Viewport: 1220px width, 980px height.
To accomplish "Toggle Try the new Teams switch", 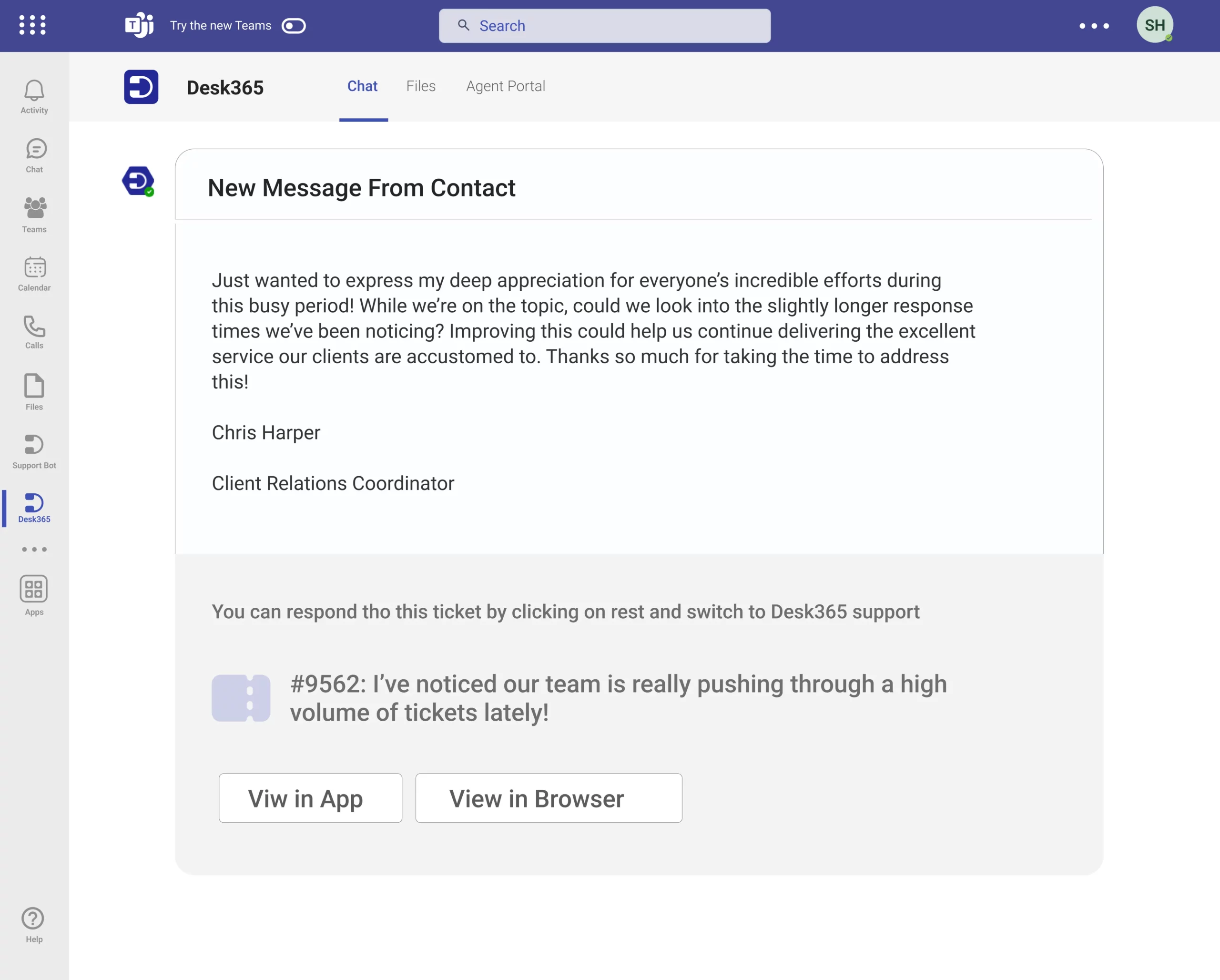I will click(294, 26).
